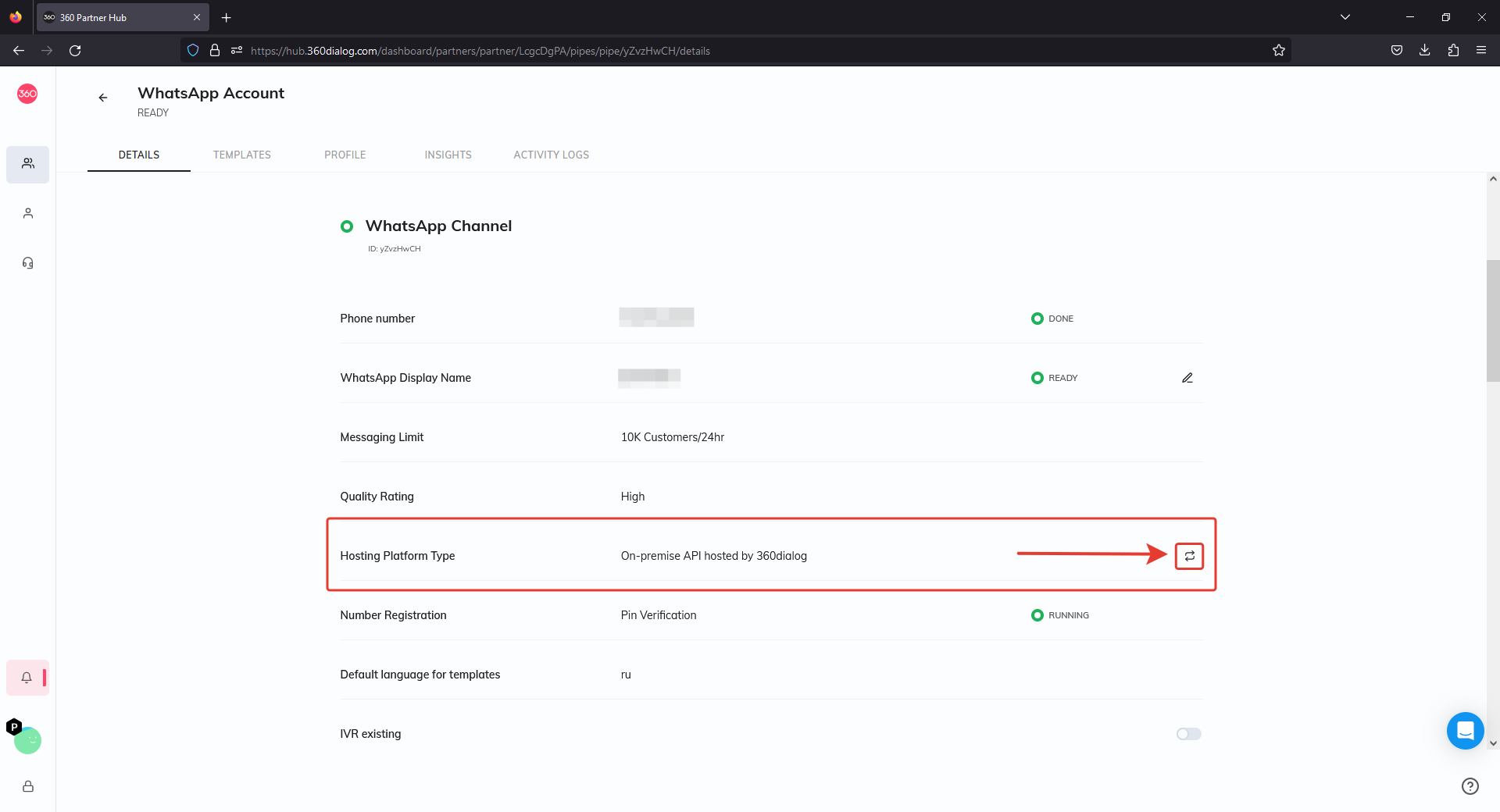Viewport: 1500px width, 812px height.
Task: Click the lock icon in the sidebar
Action: click(x=28, y=786)
